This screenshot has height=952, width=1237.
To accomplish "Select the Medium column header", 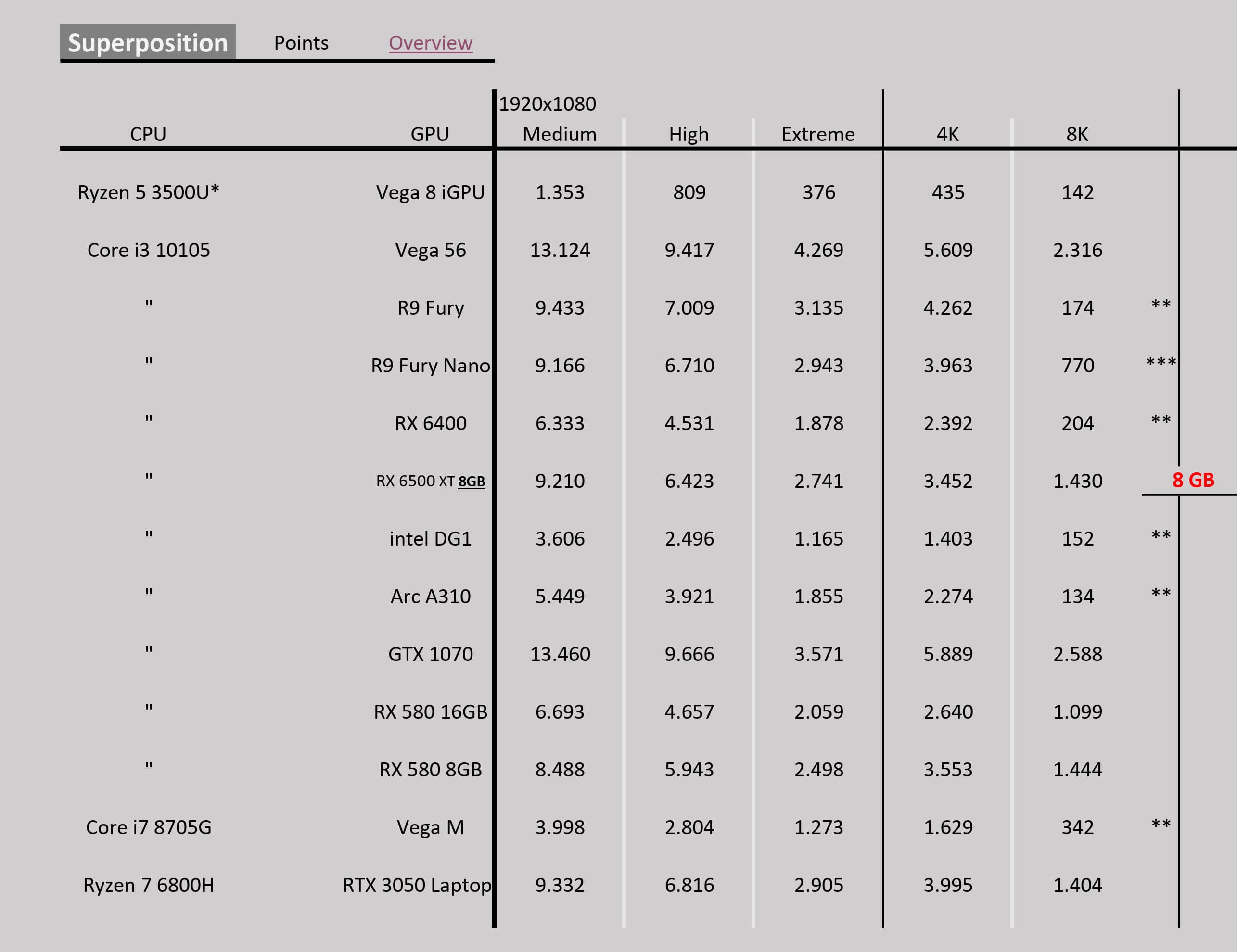I will coord(560,134).
